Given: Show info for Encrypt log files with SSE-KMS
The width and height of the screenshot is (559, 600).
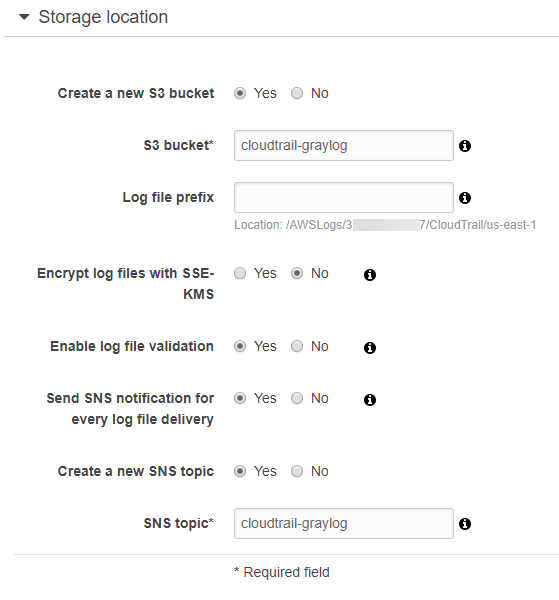Looking at the screenshot, I should 370,275.
